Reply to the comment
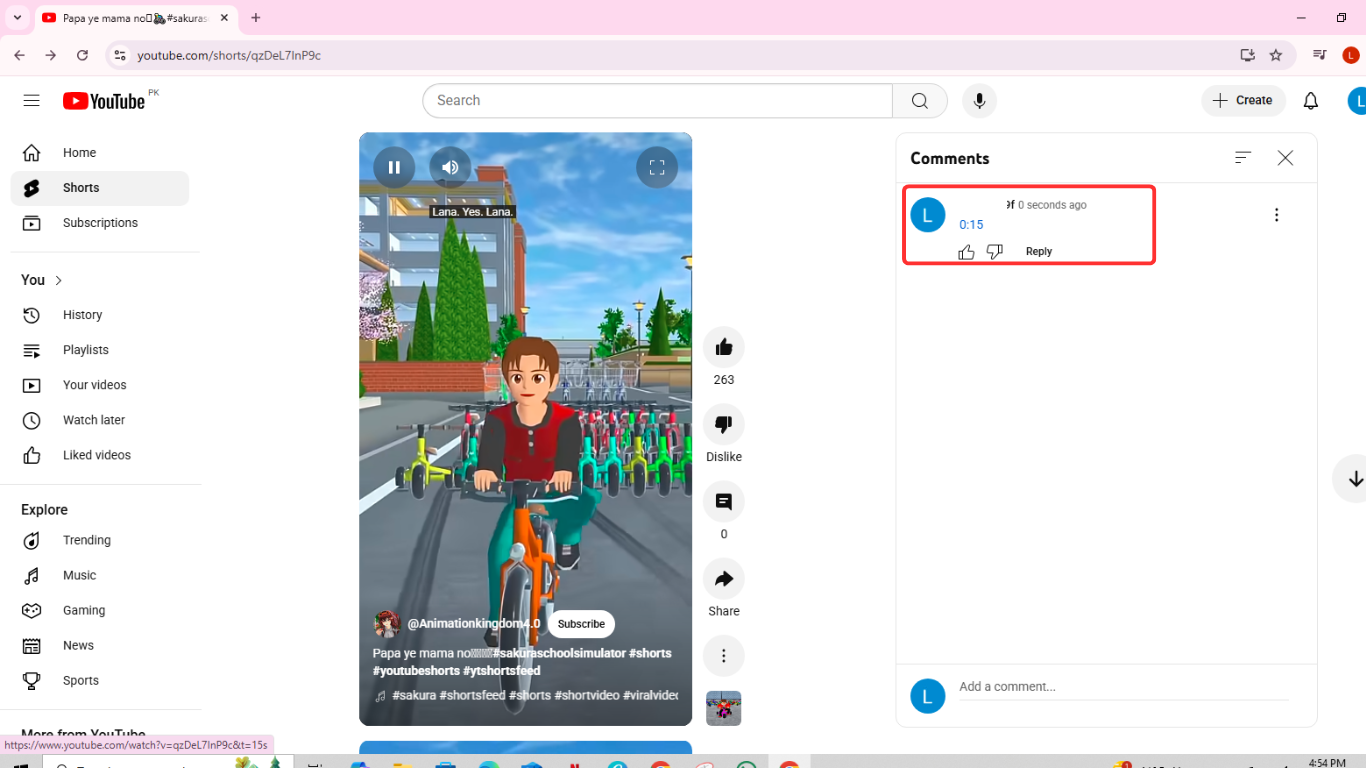Screen dimensions: 1366x768 pos(1039,252)
